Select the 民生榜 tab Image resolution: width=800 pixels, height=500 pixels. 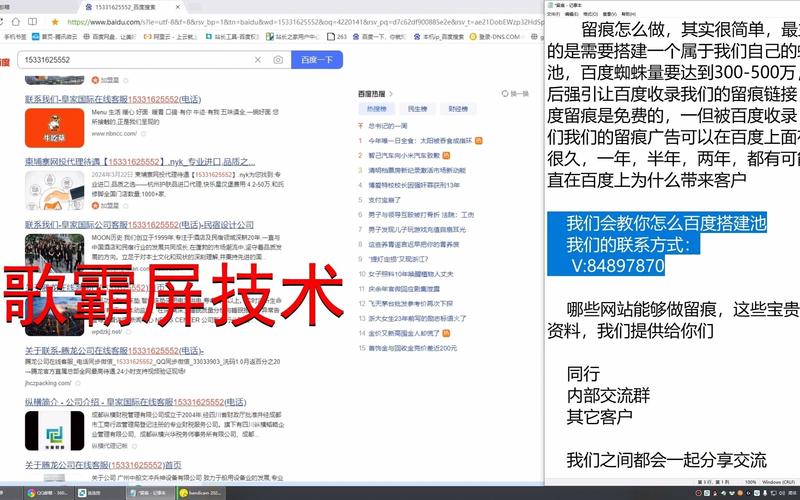point(417,109)
